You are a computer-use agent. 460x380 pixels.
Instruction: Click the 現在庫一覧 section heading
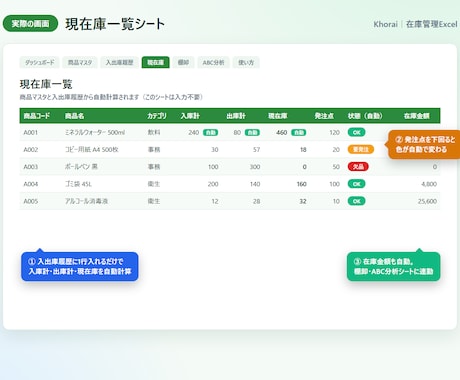46,84
